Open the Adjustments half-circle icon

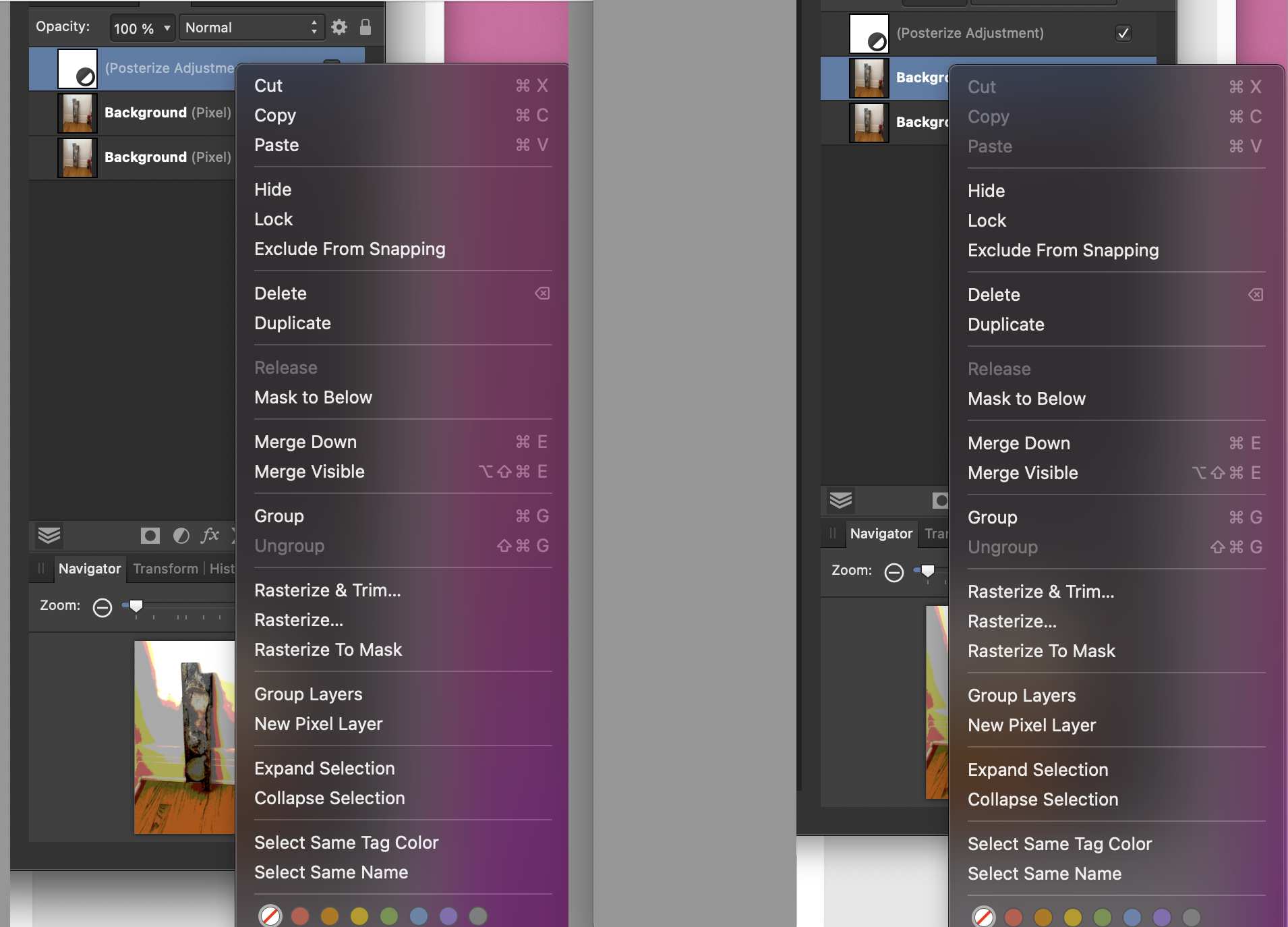[181, 535]
